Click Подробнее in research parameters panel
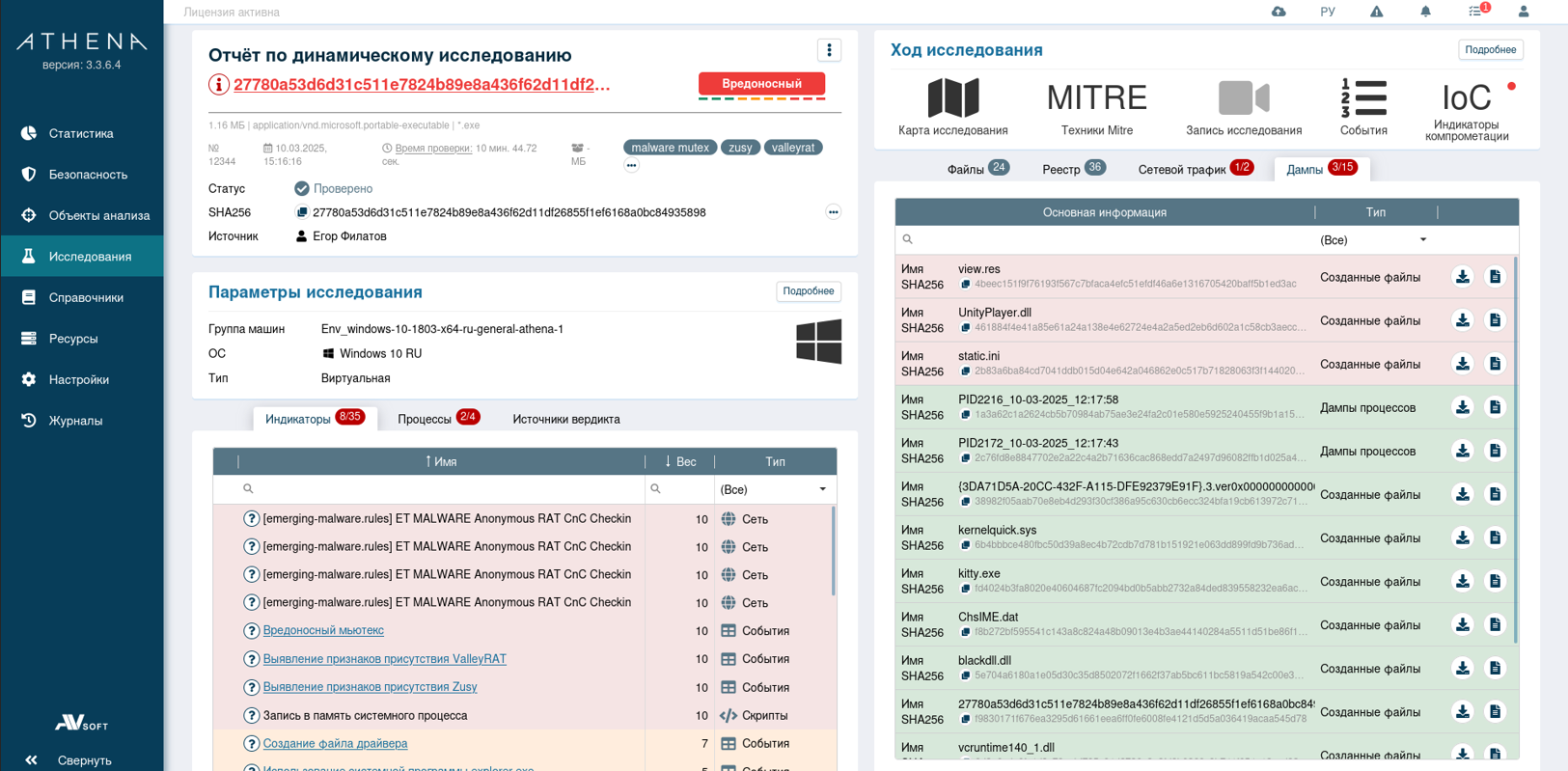The image size is (1568, 771). pos(808,291)
